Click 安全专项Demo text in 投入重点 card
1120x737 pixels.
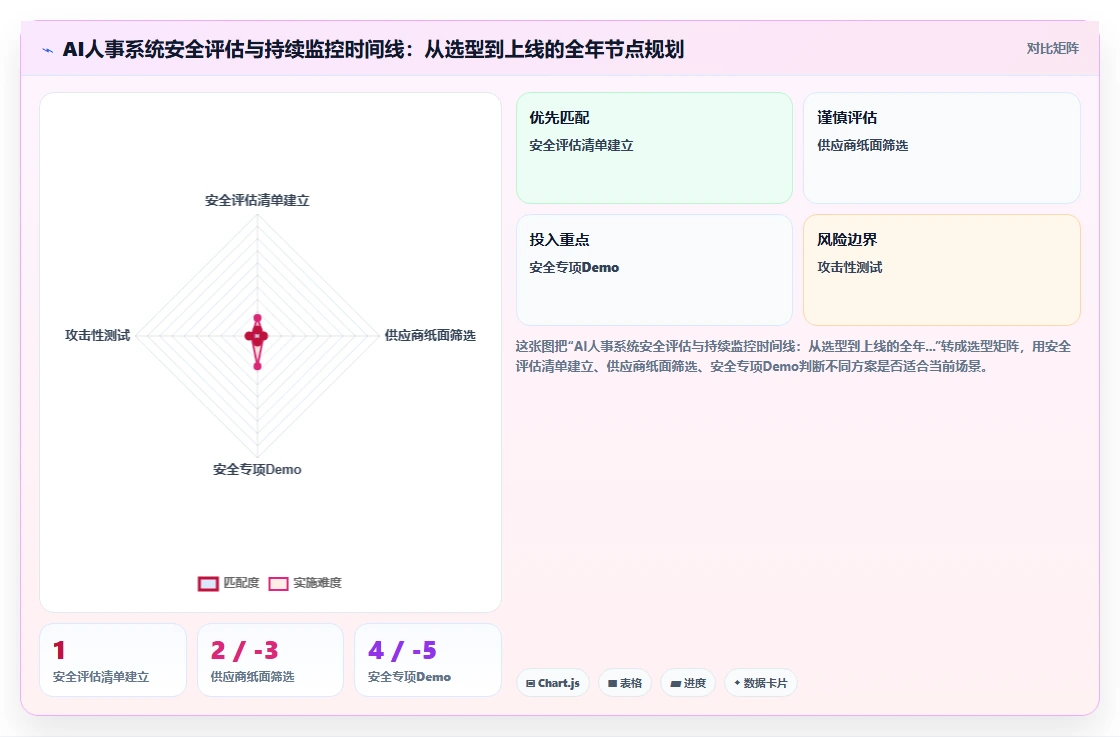click(x=574, y=268)
